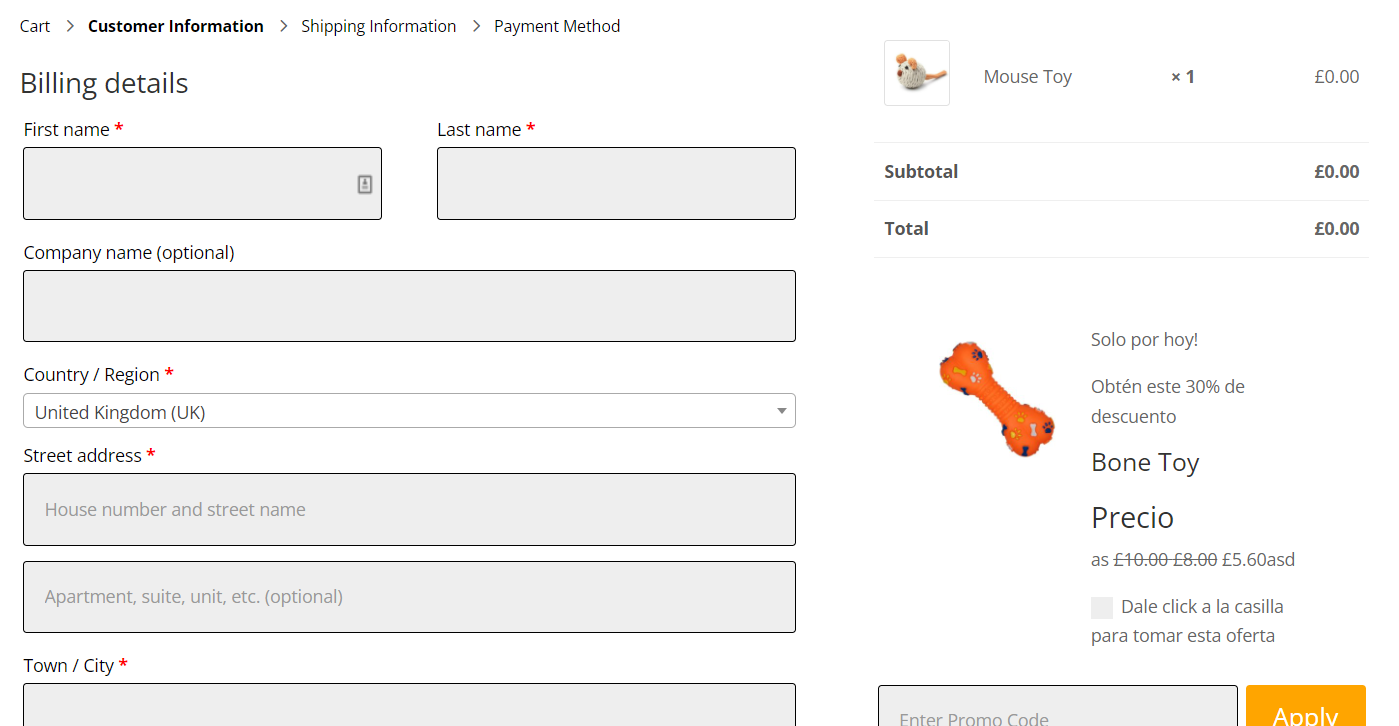Click the Mouse Toy product thumbnail
1399x726 pixels.
coord(917,73)
